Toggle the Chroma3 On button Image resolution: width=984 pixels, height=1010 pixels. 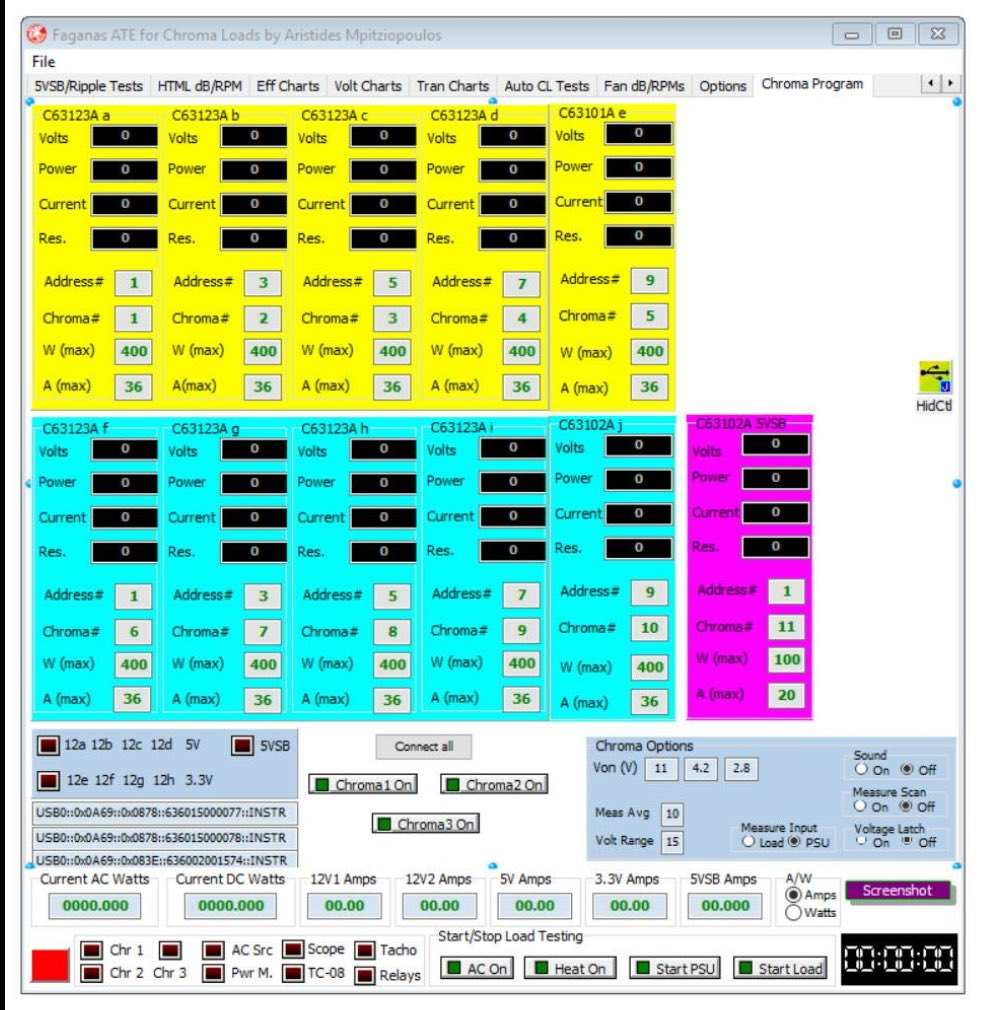tap(426, 824)
